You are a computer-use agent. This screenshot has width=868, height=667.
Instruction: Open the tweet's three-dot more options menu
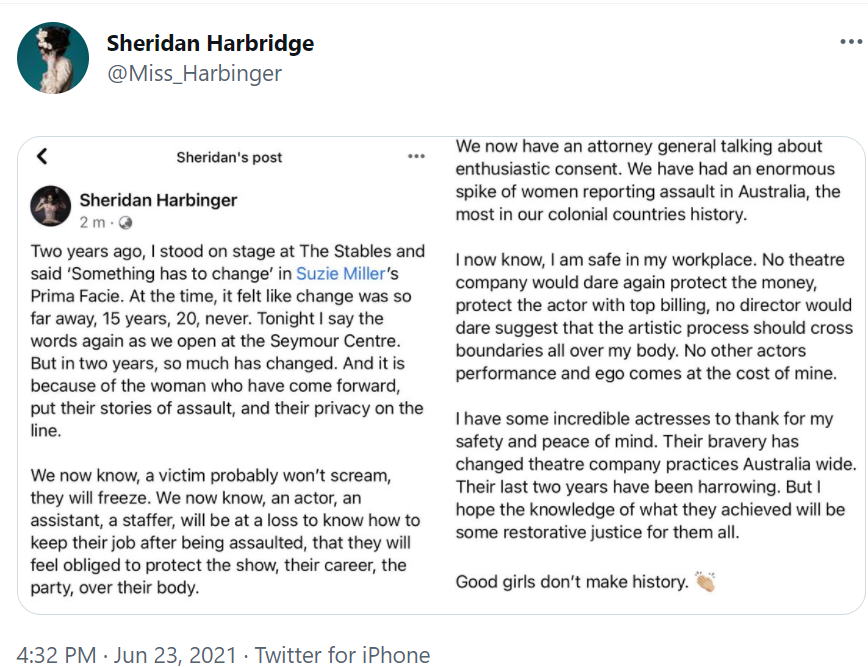(851, 42)
